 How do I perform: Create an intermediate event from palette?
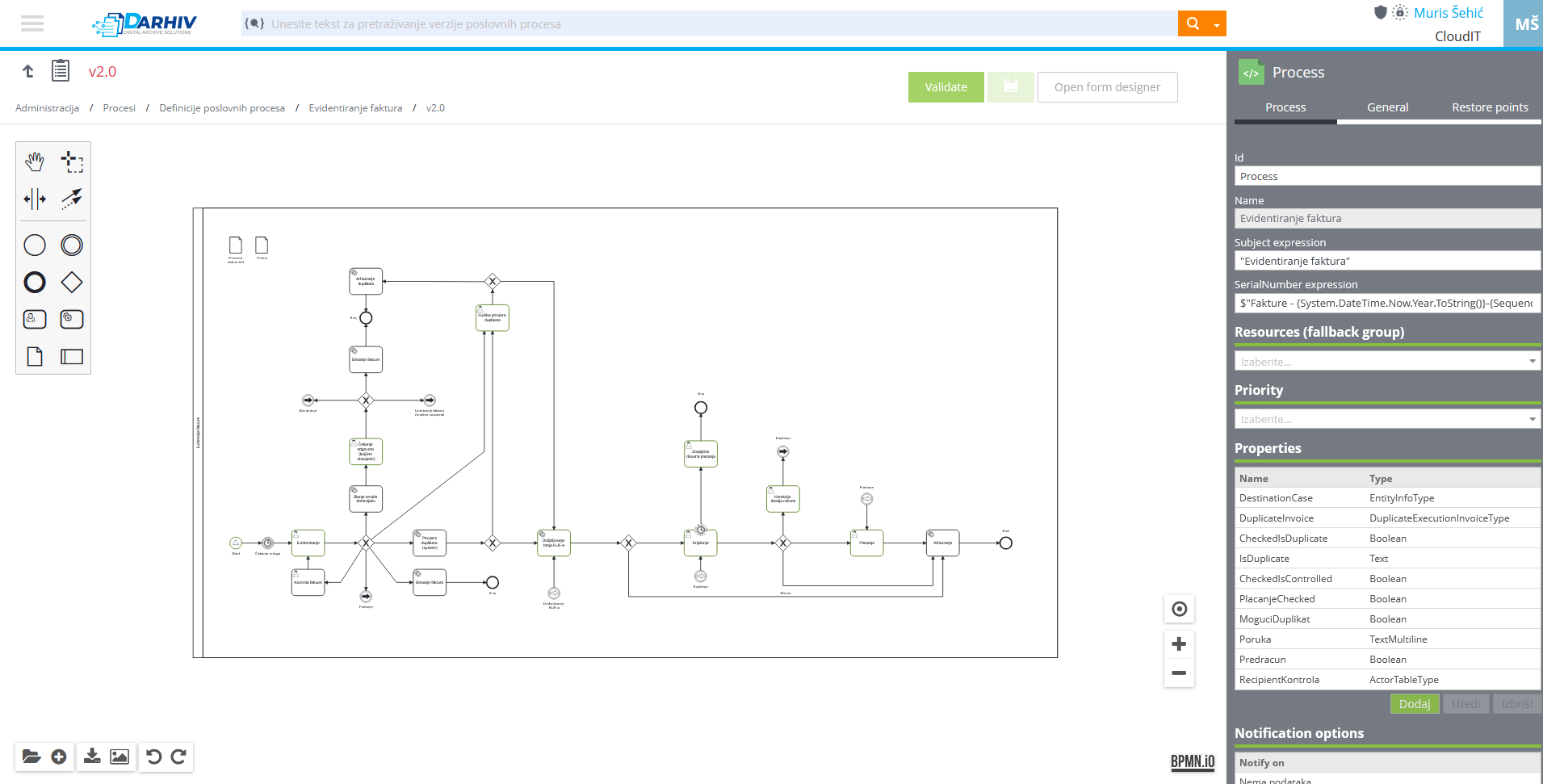[x=72, y=245]
